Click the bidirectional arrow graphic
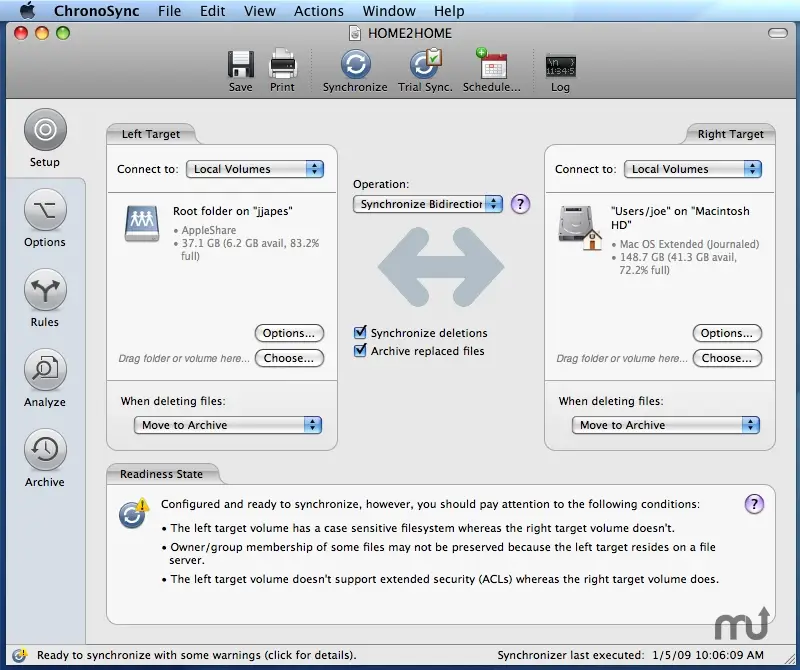 tap(441, 267)
